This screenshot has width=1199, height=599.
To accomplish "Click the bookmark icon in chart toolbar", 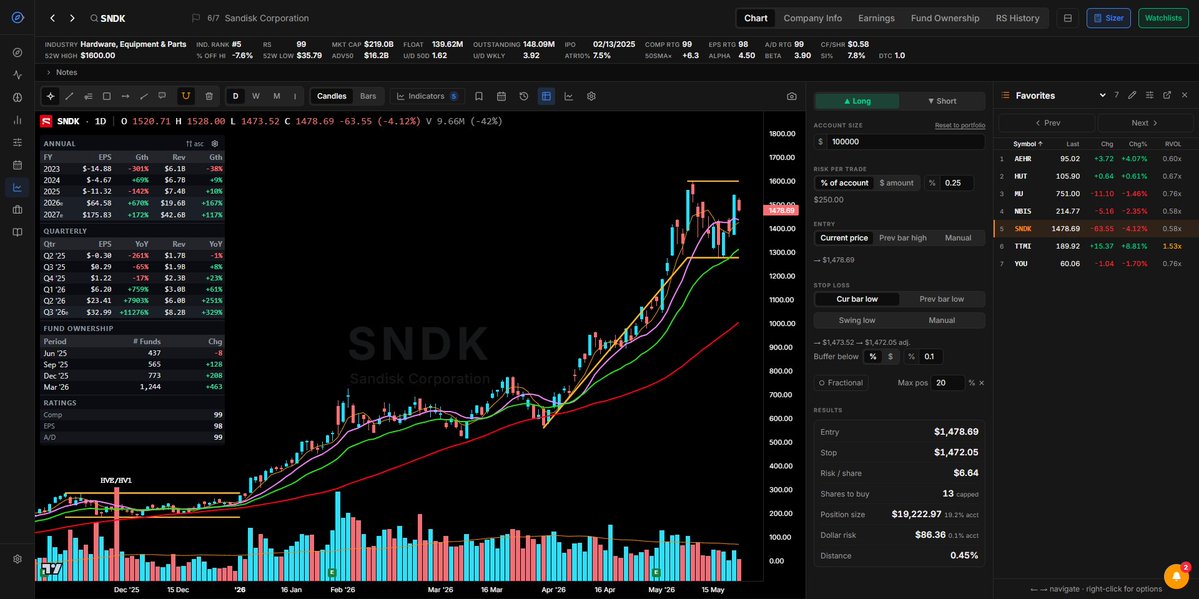I will 479,96.
